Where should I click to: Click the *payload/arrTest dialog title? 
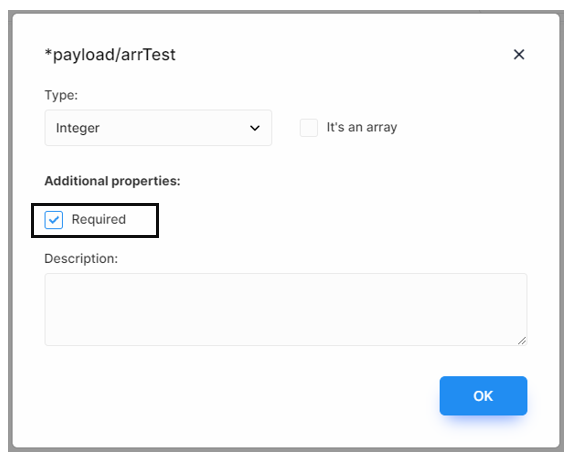tap(110, 55)
